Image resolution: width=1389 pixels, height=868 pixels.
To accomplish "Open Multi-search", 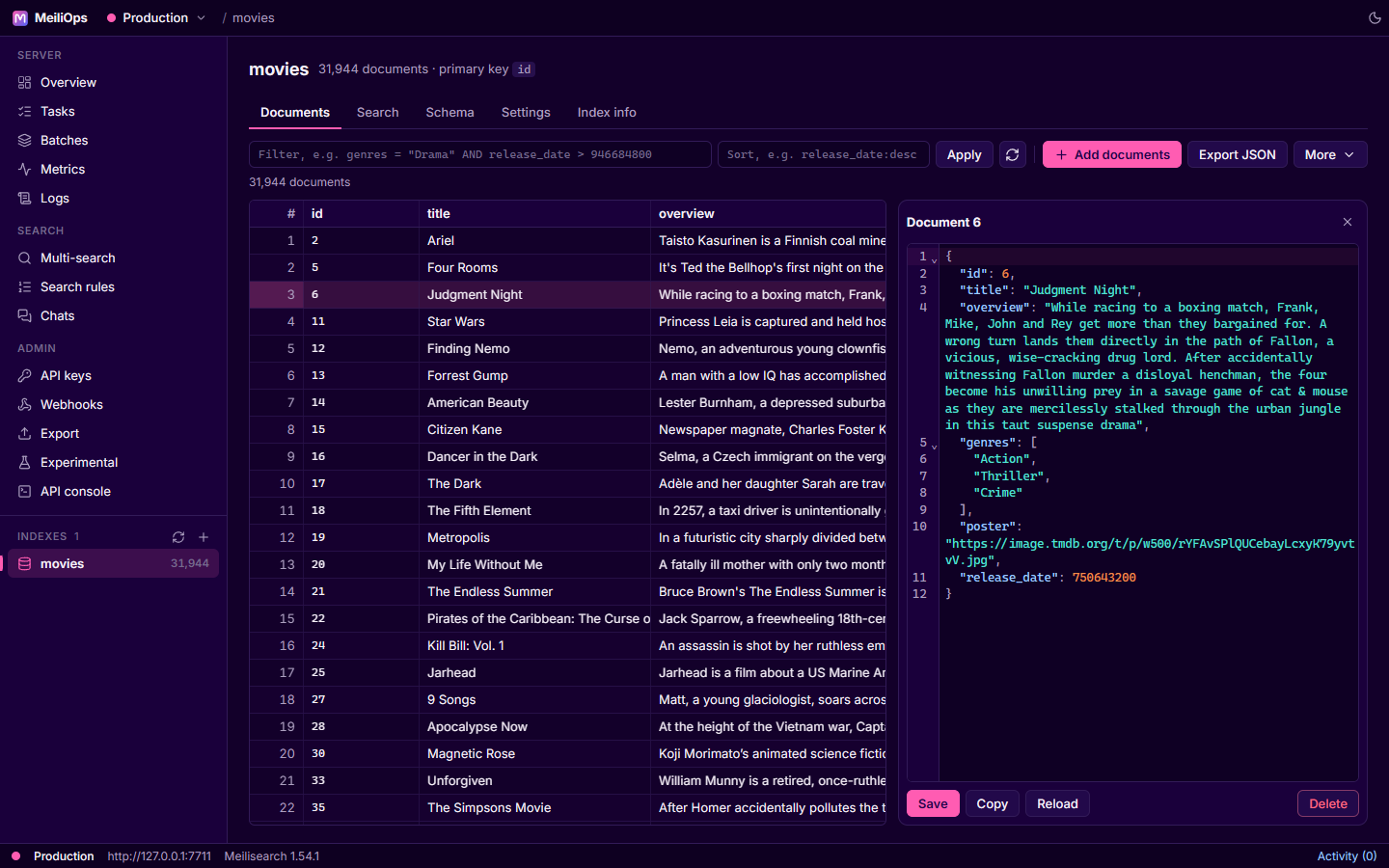I will 114,258.
